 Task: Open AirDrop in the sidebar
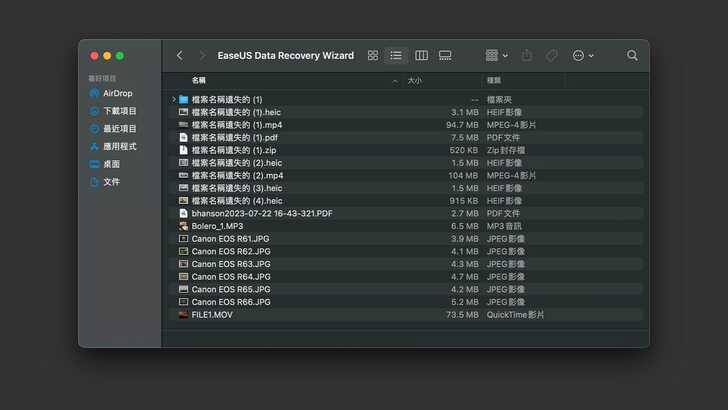click(117, 93)
